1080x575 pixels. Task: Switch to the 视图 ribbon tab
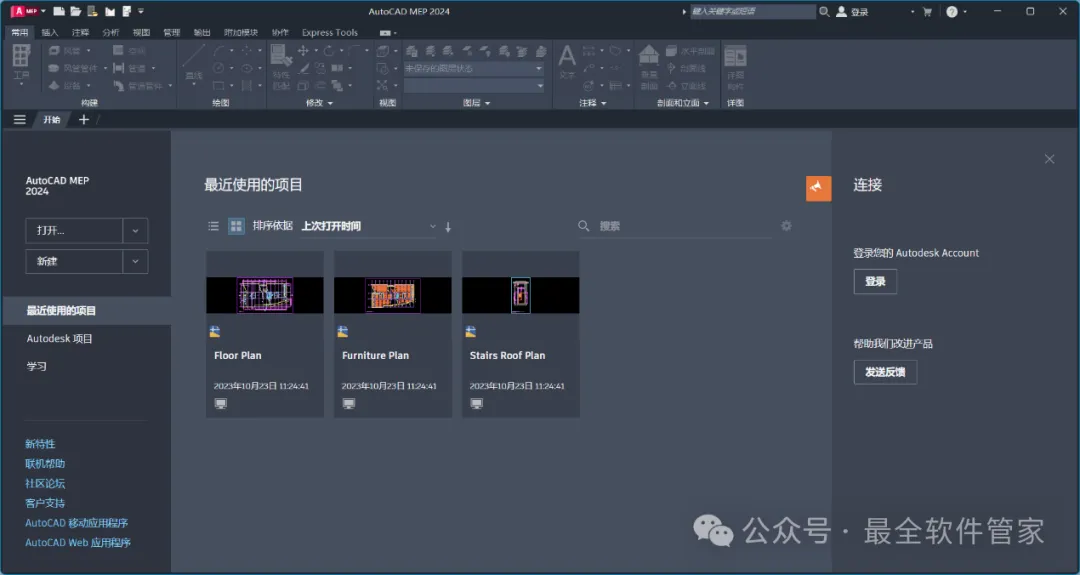(x=141, y=32)
